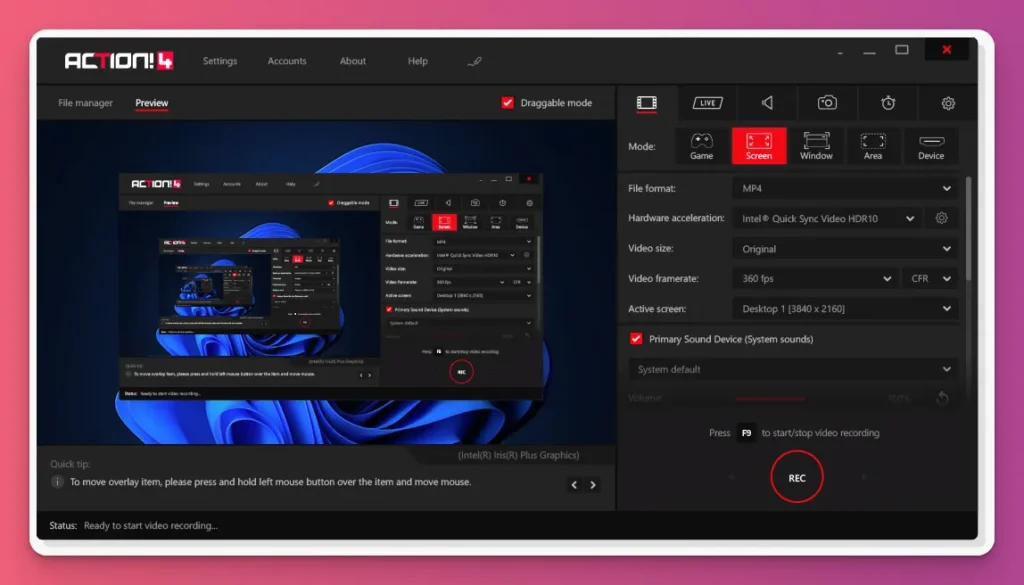Viewport: 1024px width, 585px height.
Task: Open the video recordings panel icon
Action: click(646, 103)
